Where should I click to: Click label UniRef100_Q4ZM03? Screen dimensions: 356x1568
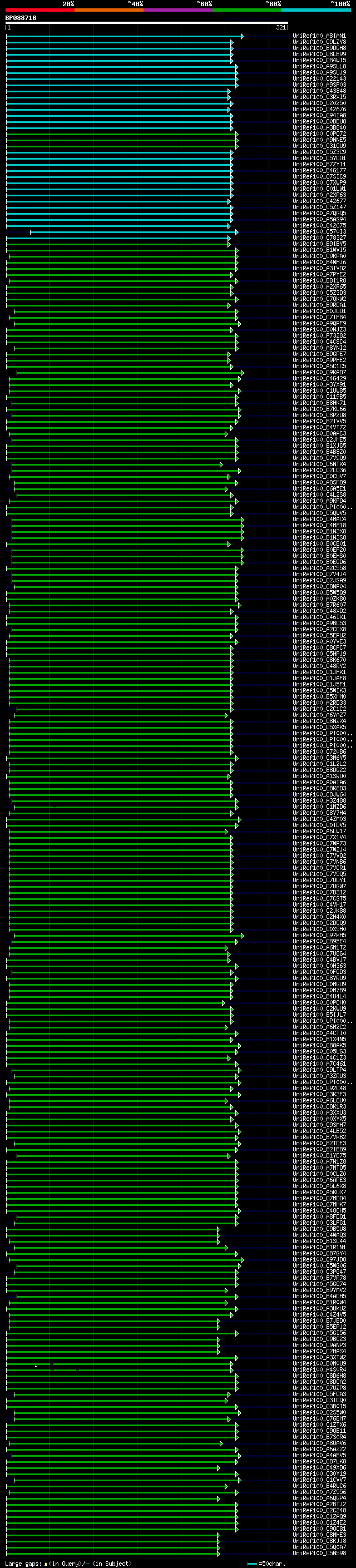point(319,819)
